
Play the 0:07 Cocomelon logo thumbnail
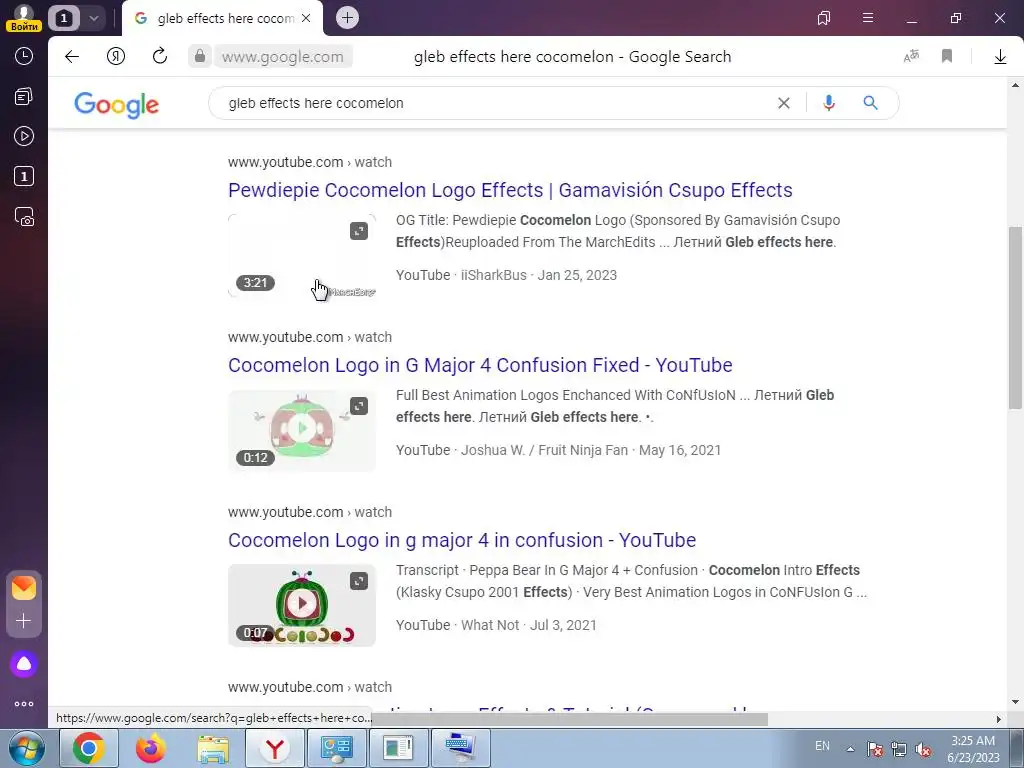coord(302,605)
